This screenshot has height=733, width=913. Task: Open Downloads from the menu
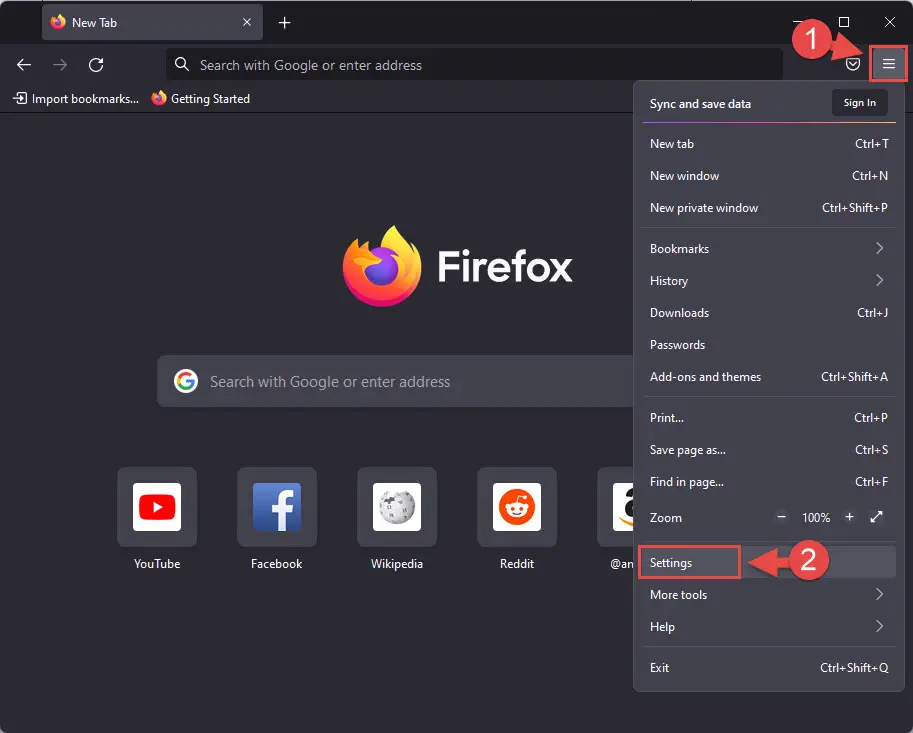(769, 313)
